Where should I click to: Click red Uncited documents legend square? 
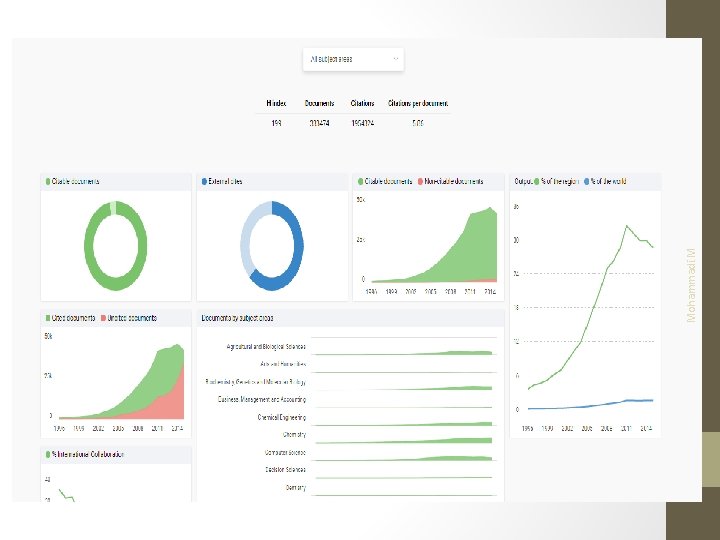click(x=103, y=318)
